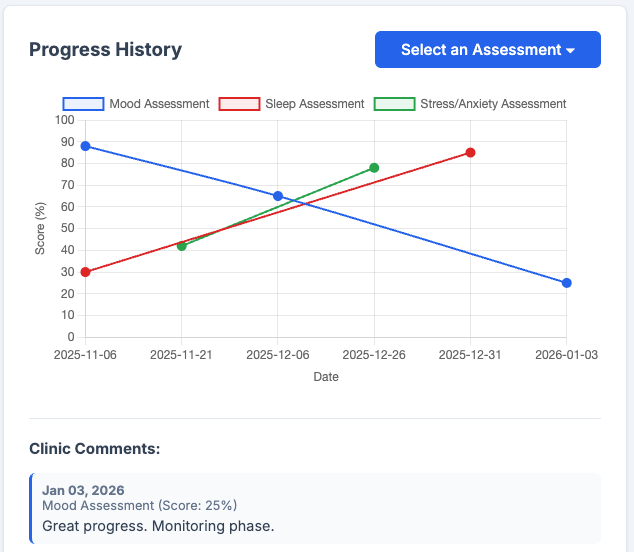This screenshot has width=634, height=552.
Task: Click blue Mood point at score 88
Action: click(x=85, y=146)
